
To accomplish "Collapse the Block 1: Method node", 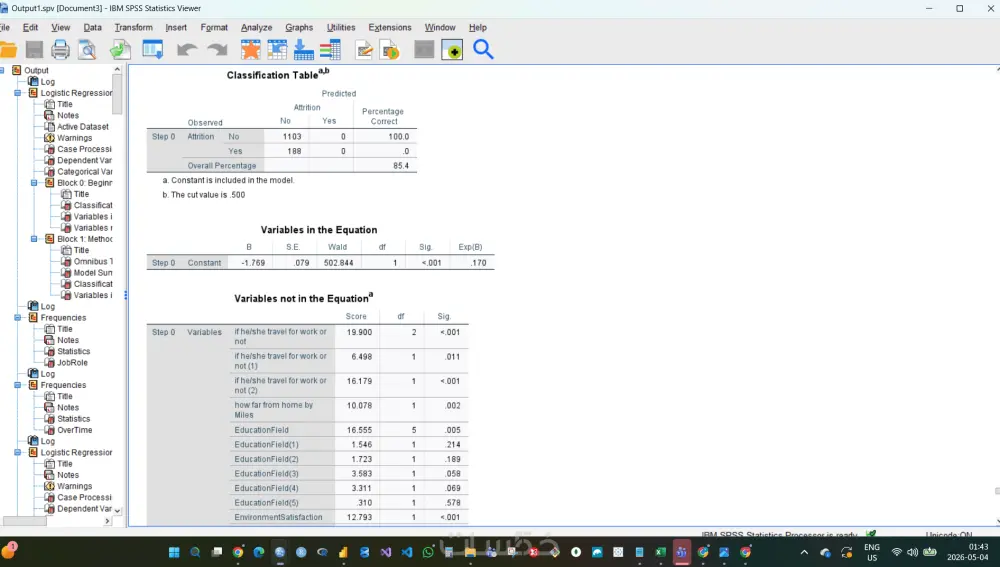I will 34,239.
